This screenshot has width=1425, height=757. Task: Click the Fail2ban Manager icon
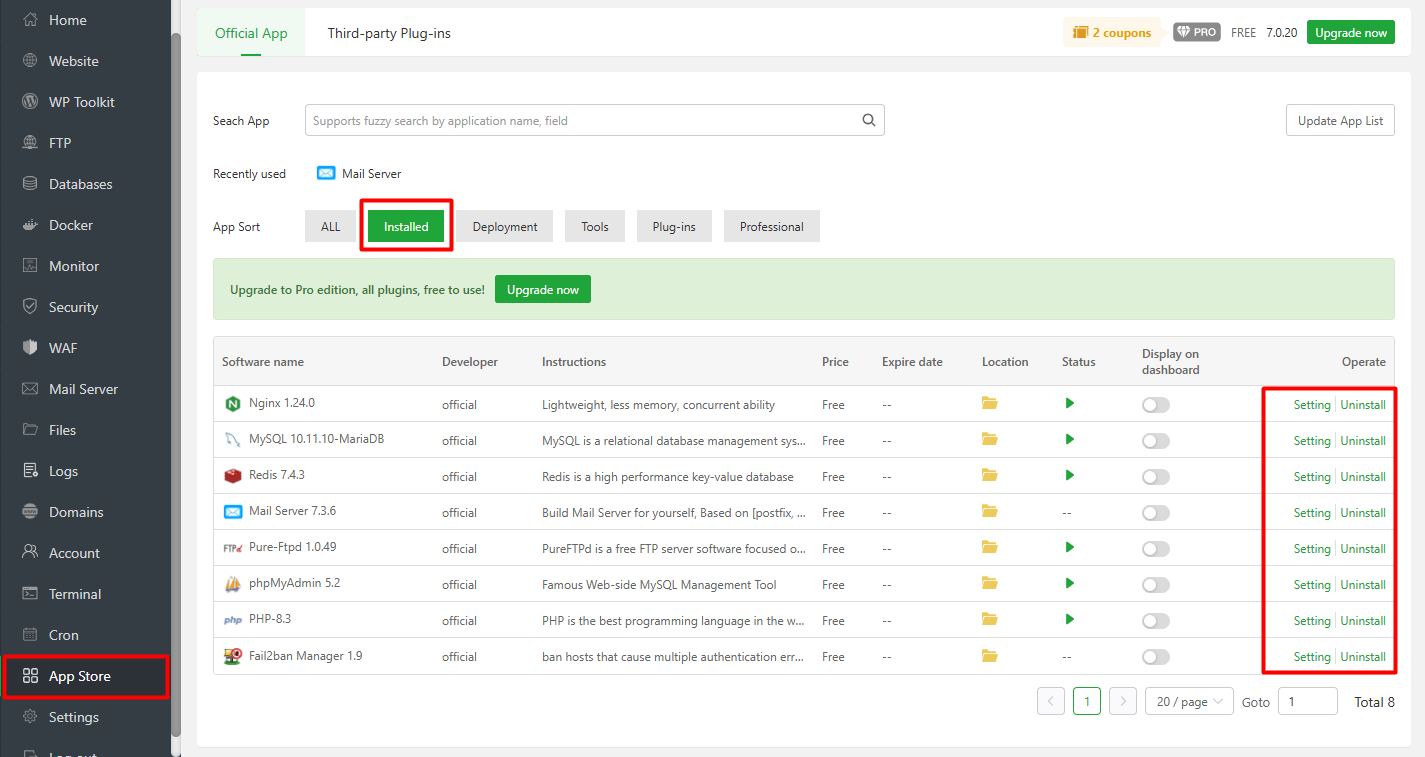[x=231, y=656]
